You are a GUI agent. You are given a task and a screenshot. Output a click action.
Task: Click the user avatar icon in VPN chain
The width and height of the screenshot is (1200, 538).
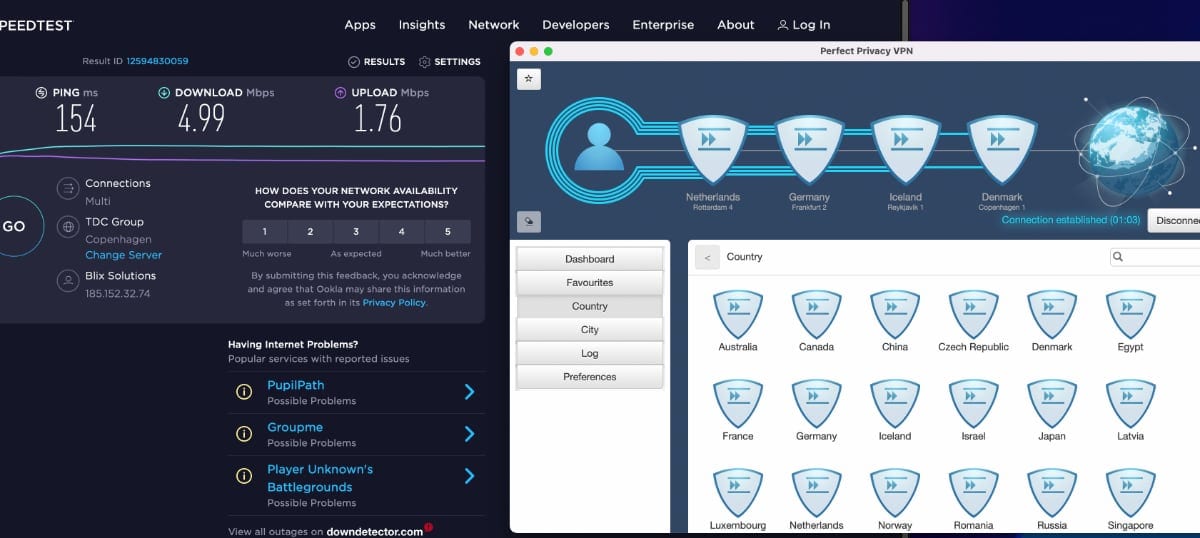pos(599,148)
